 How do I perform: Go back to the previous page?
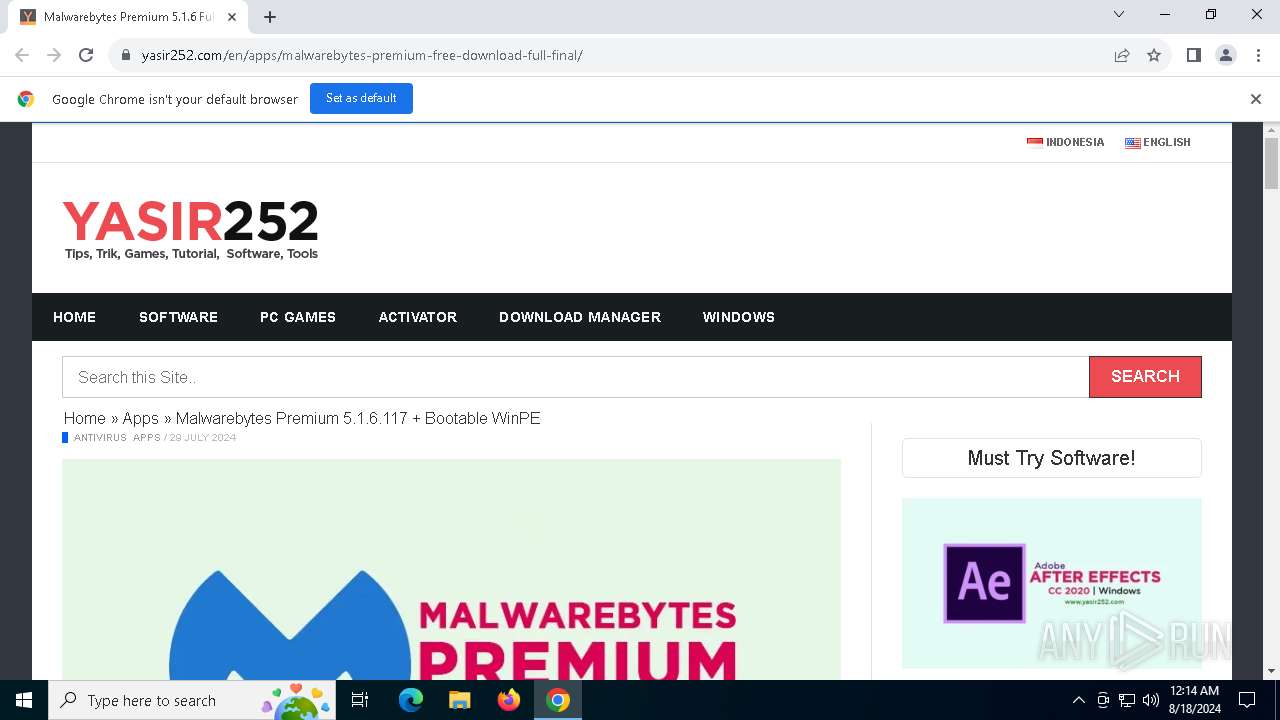point(22,55)
